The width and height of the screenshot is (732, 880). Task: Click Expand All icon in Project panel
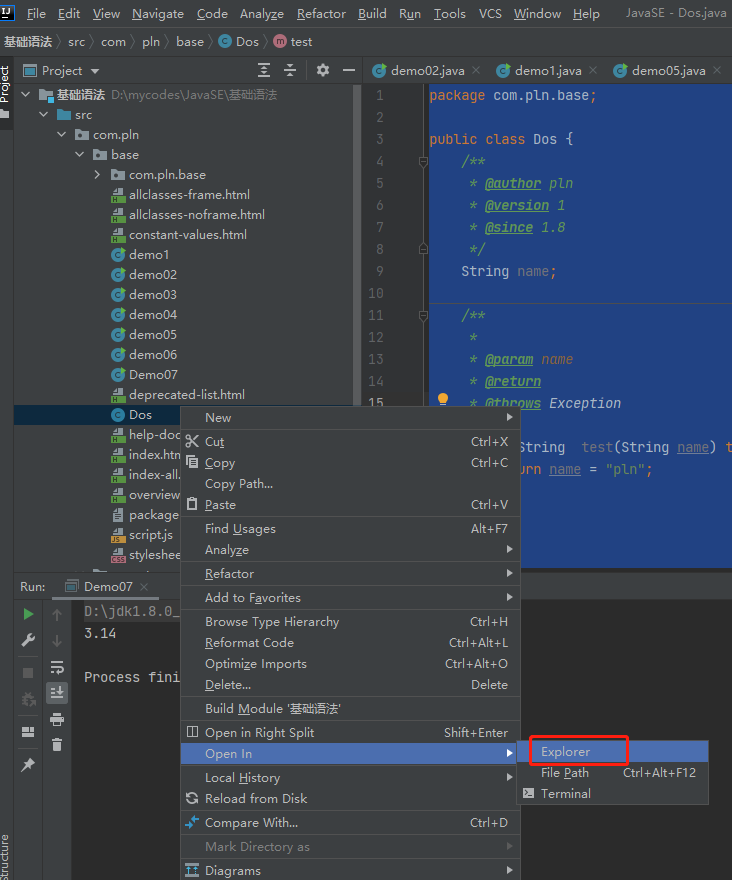click(x=264, y=70)
